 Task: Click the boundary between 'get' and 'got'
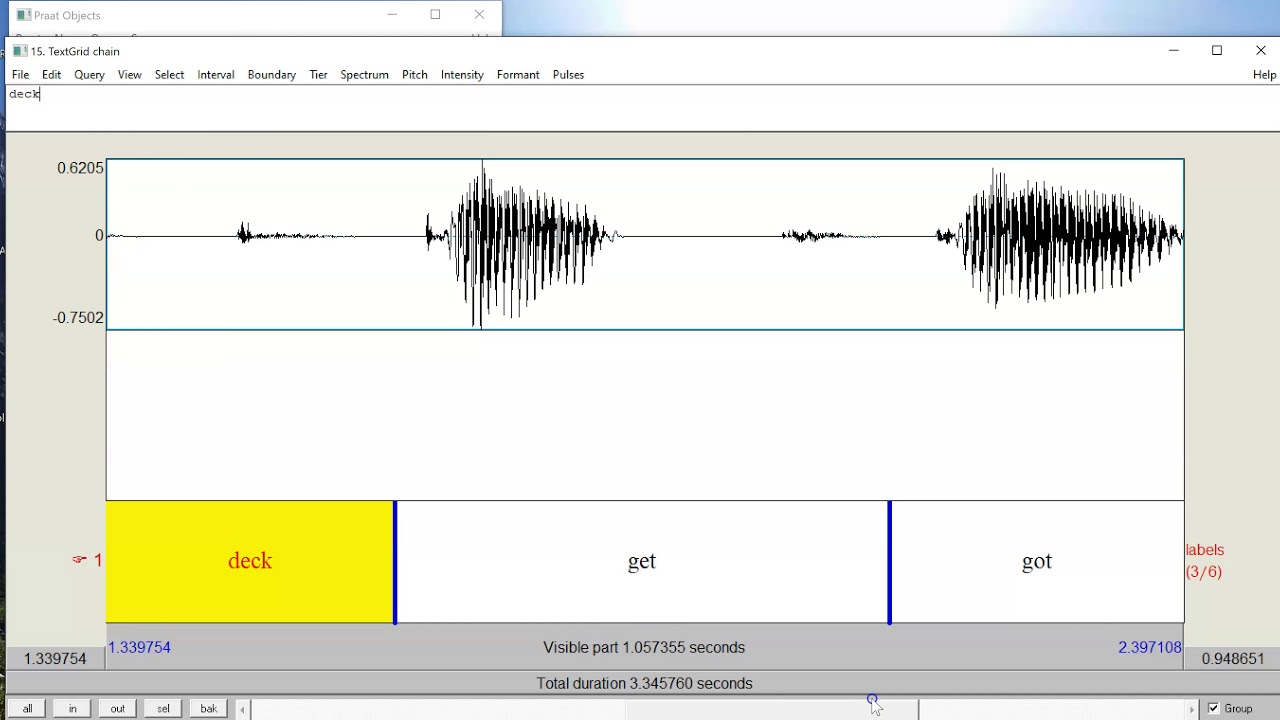pyautogui.click(x=890, y=561)
